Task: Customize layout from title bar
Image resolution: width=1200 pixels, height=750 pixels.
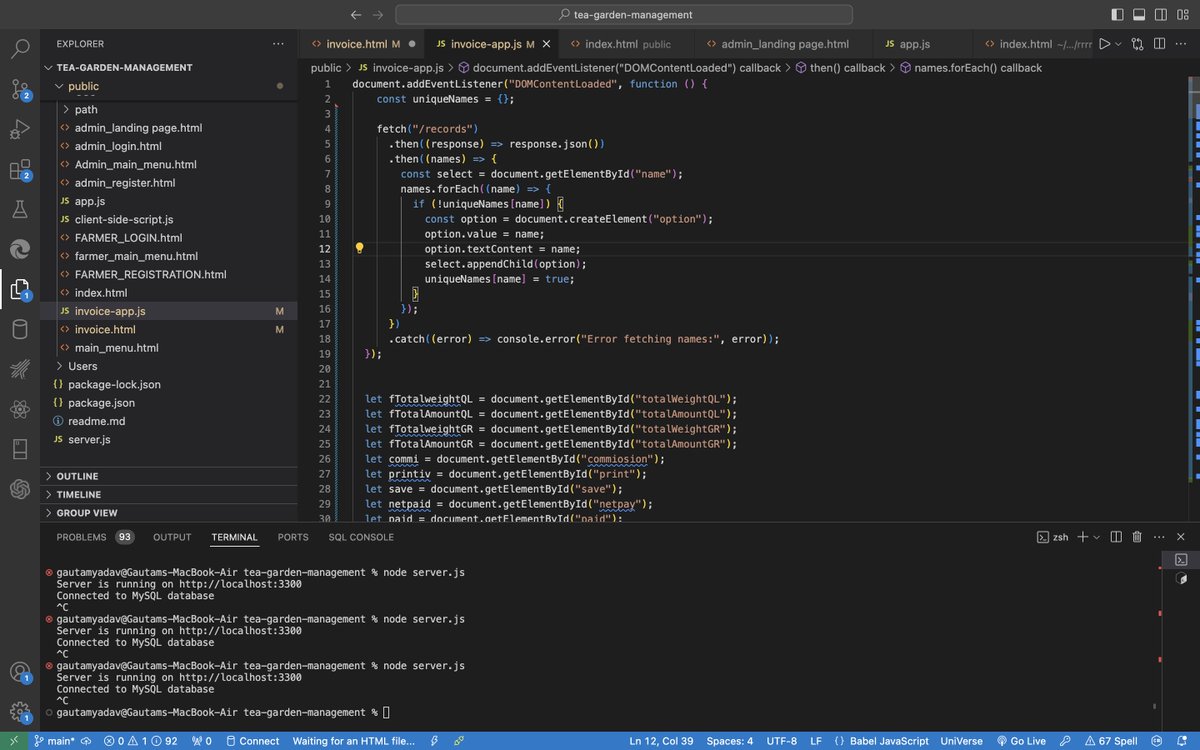Action: [1183, 15]
